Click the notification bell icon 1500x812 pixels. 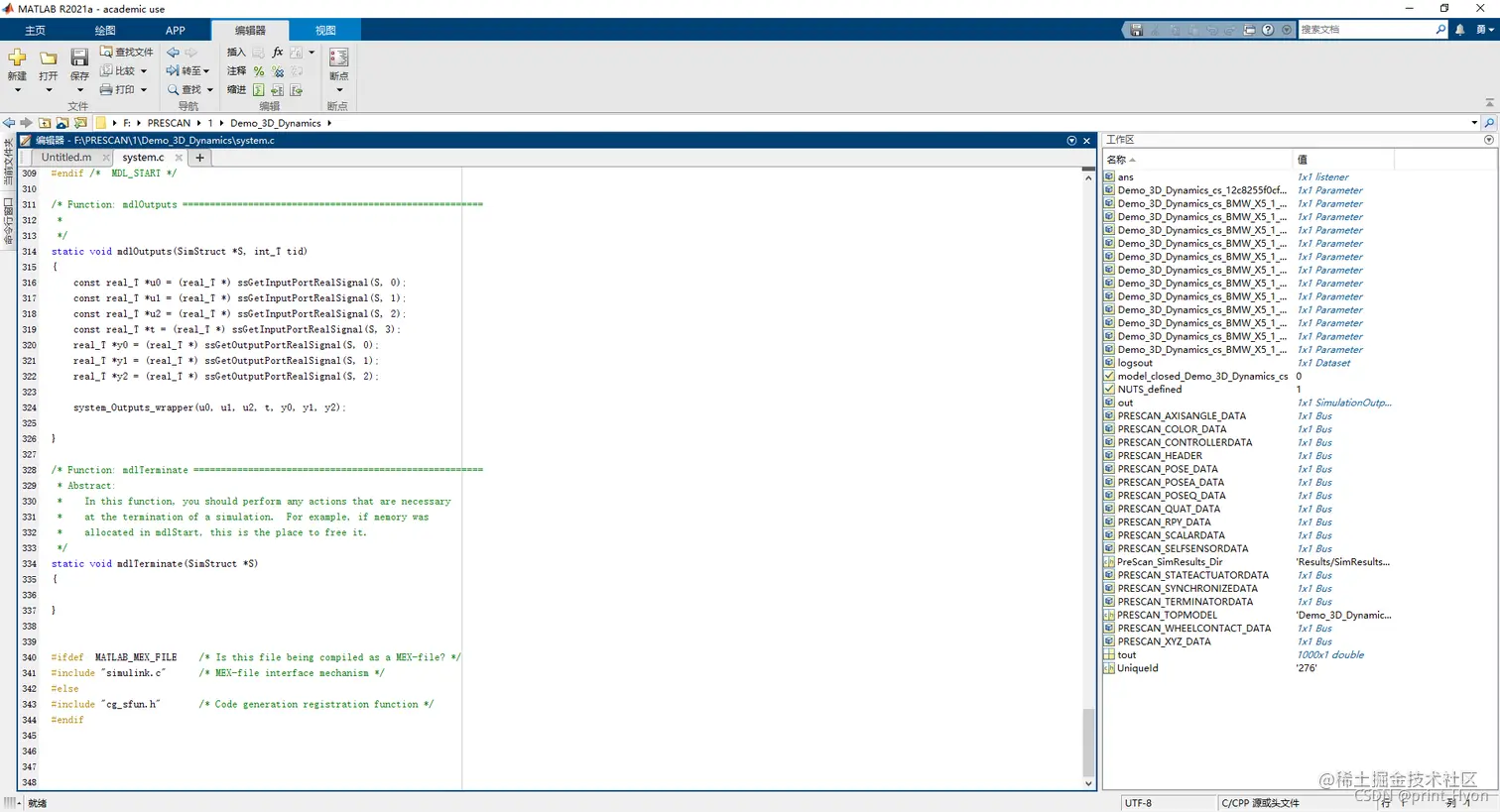1459,30
